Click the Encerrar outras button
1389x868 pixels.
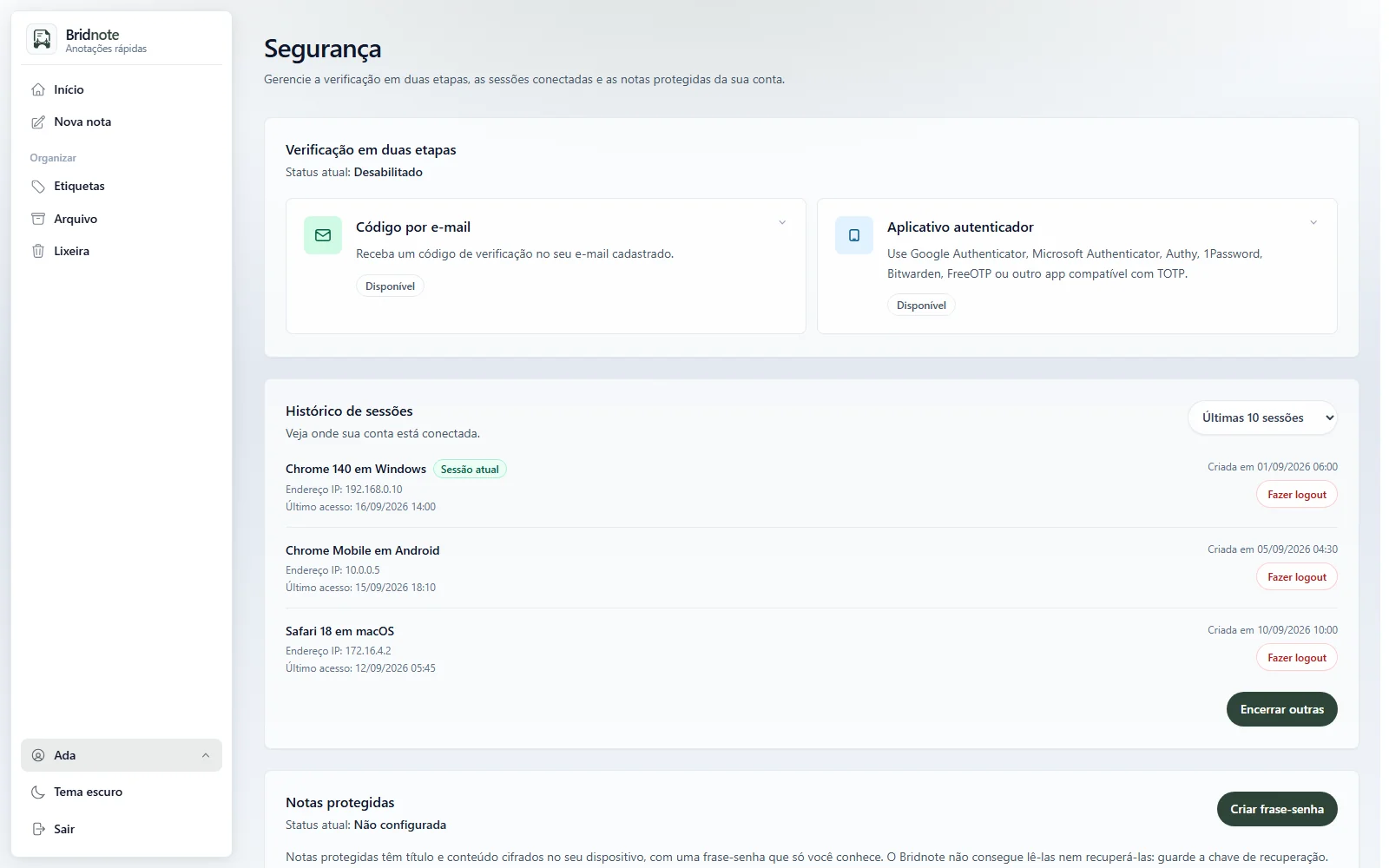[1282, 709]
